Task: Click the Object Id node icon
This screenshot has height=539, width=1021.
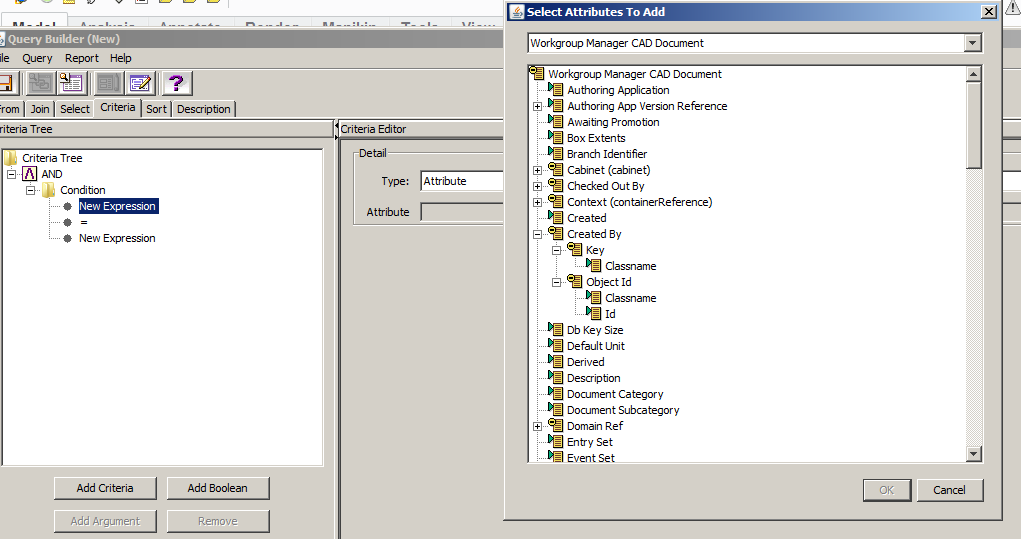Action: 574,281
